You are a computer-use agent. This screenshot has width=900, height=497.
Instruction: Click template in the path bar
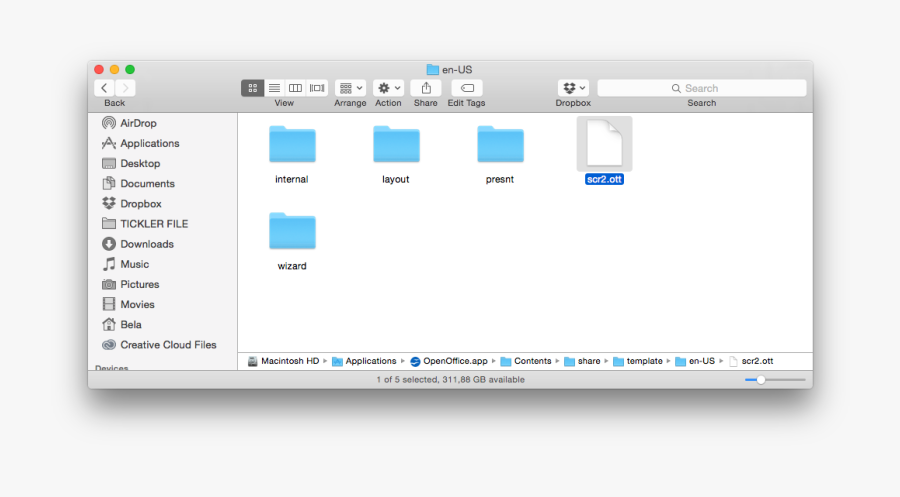pyautogui.click(x=638, y=361)
